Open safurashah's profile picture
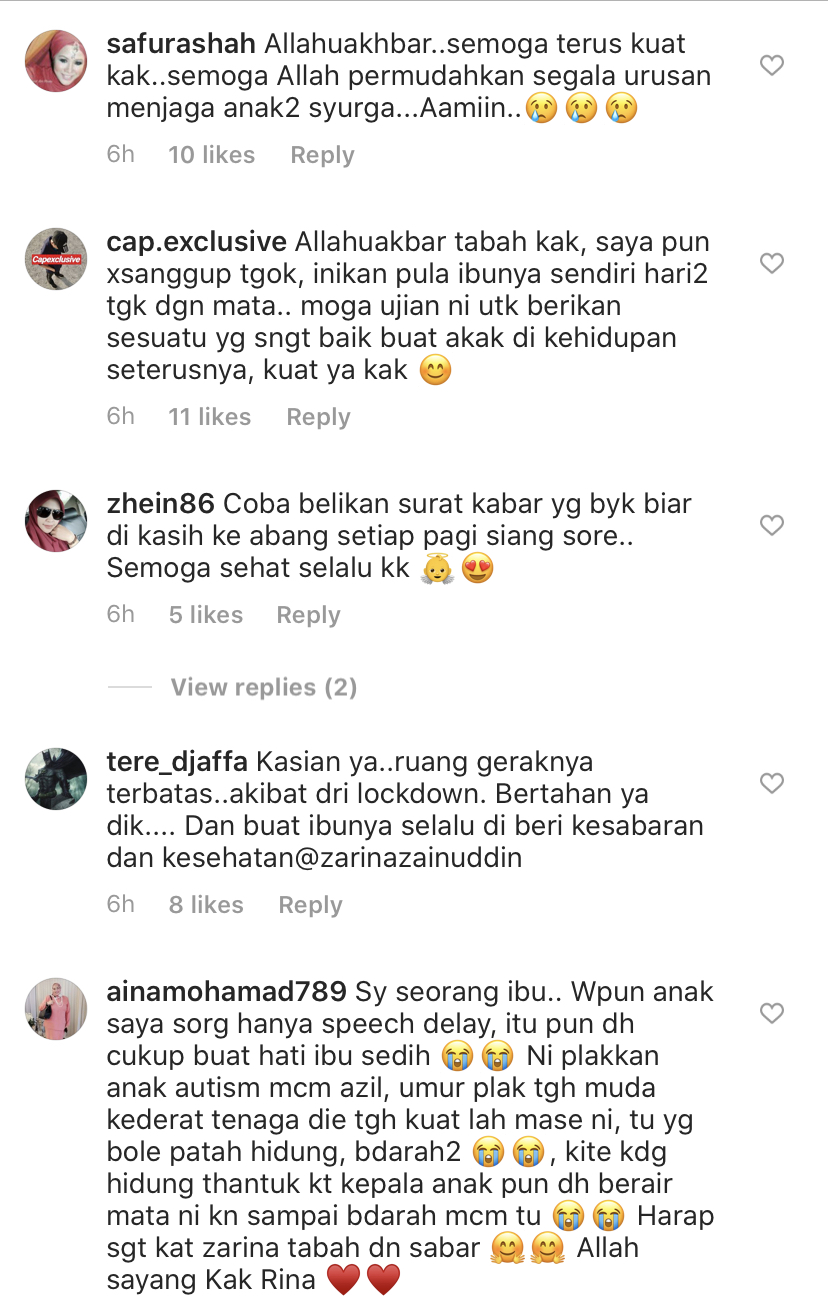 coord(55,61)
